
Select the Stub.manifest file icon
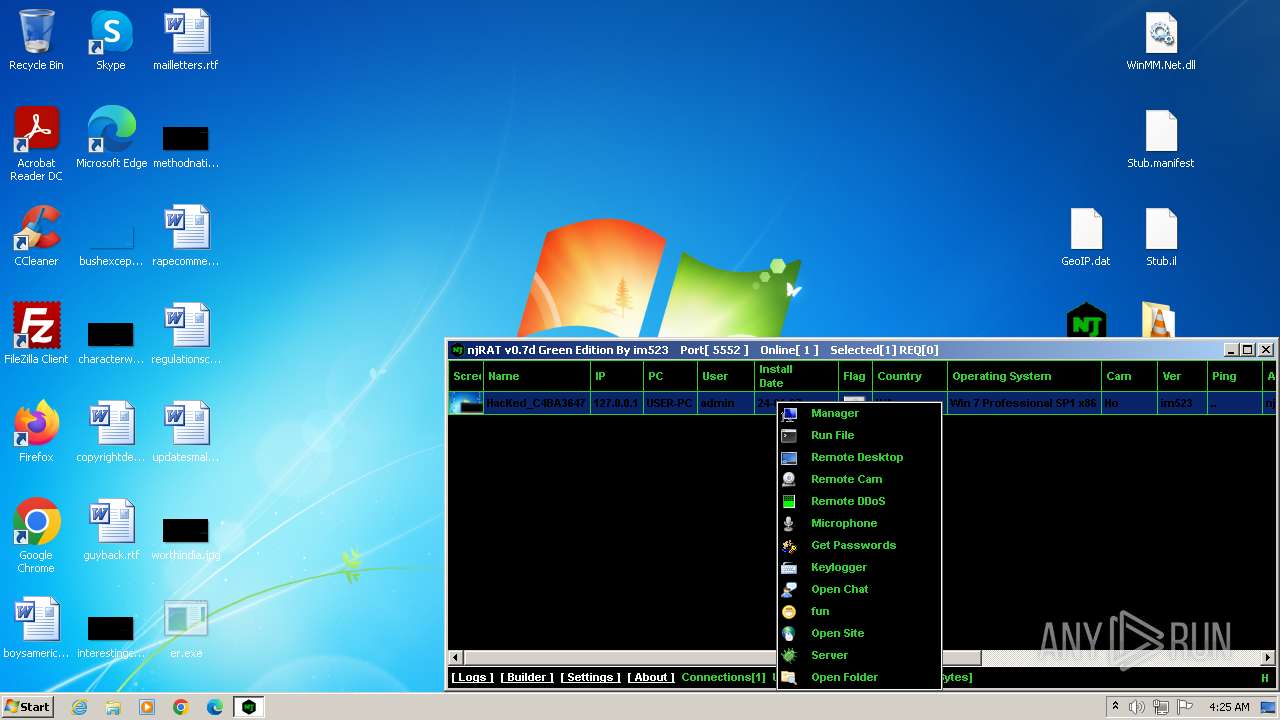pyautogui.click(x=1161, y=139)
